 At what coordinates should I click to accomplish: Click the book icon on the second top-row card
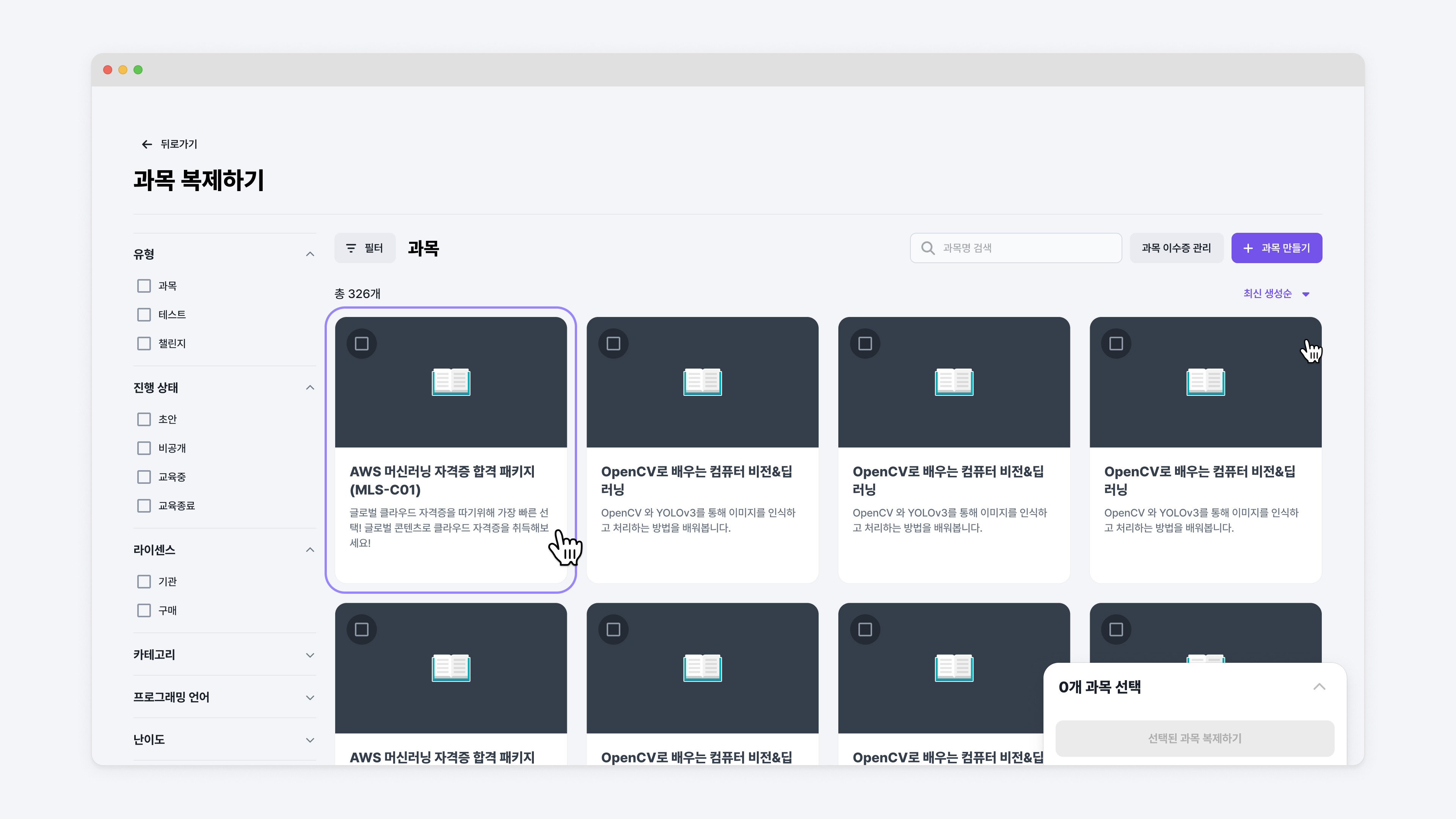click(703, 382)
